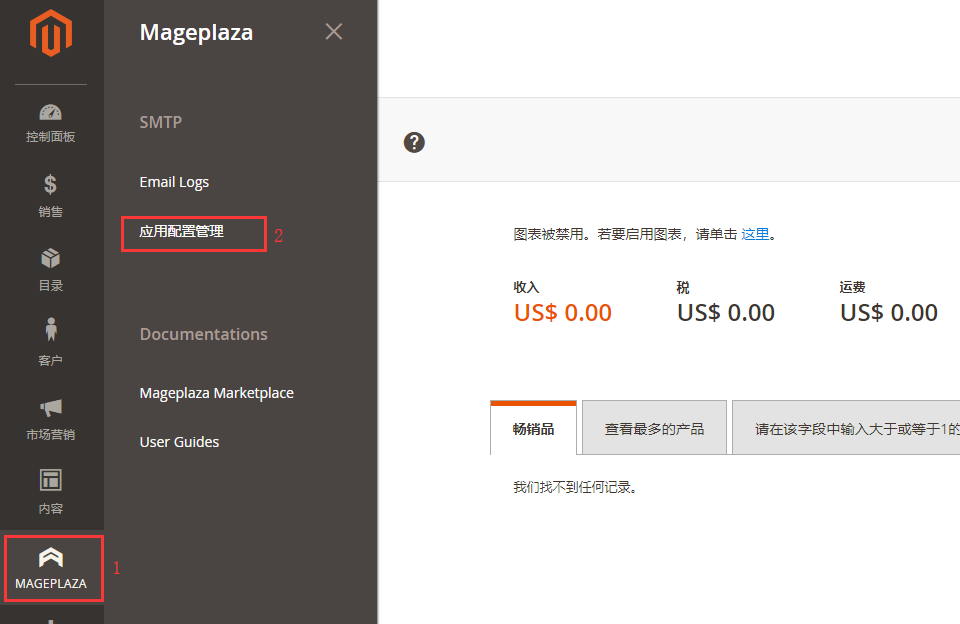Viewport: 960px width, 624px height.
Task: Select the MAGEPLAZA sidebar item
Action: click(x=52, y=568)
